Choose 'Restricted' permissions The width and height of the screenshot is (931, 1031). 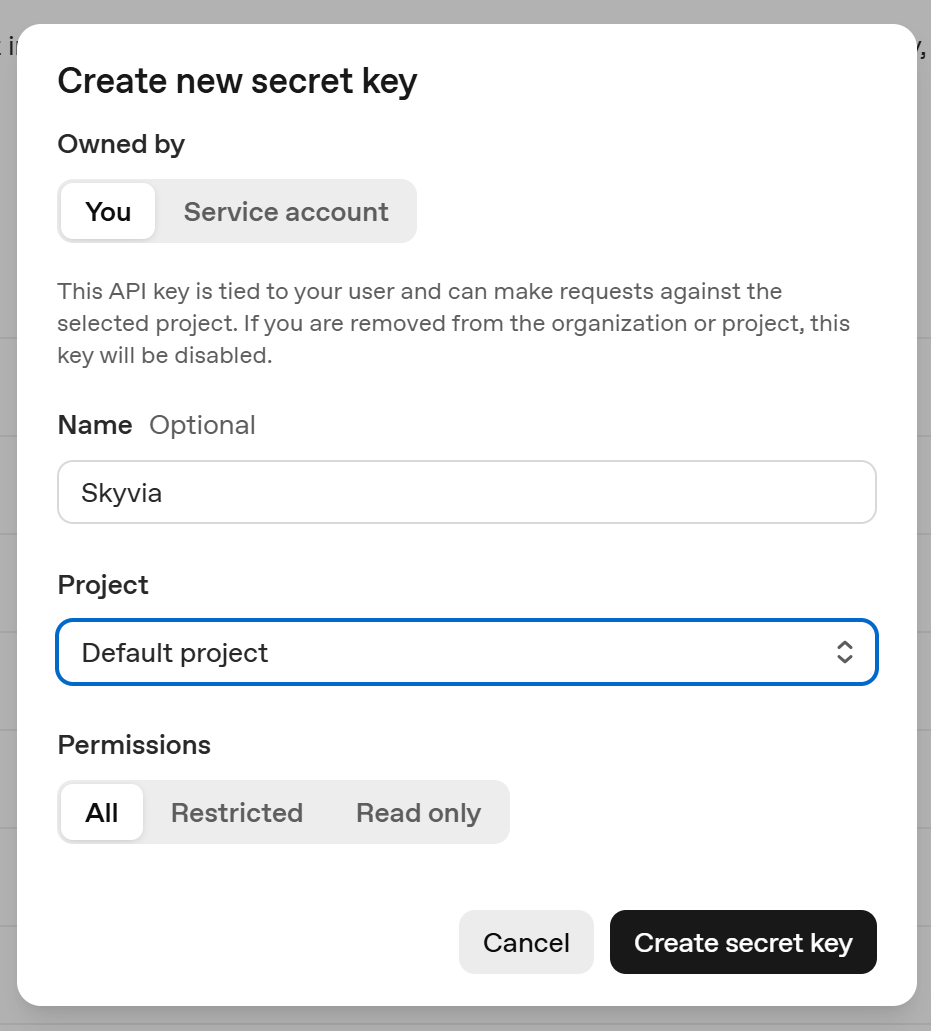point(236,812)
